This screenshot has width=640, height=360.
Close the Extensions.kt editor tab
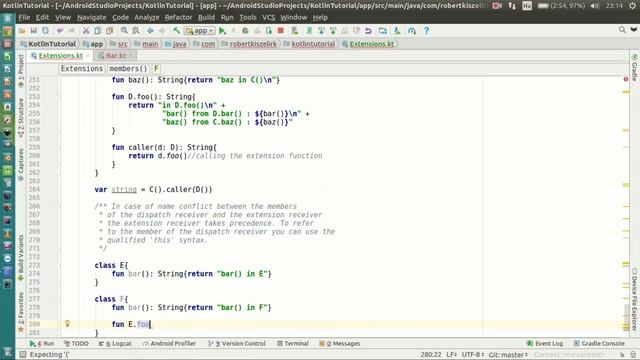(88, 56)
